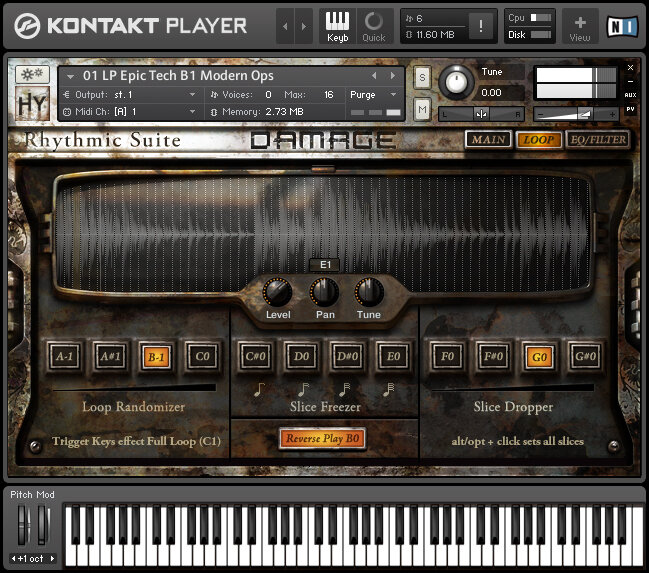Viewport: 649px width, 573px height.
Task: Toggle the G#0 Slice Dropper key
Action: point(585,356)
